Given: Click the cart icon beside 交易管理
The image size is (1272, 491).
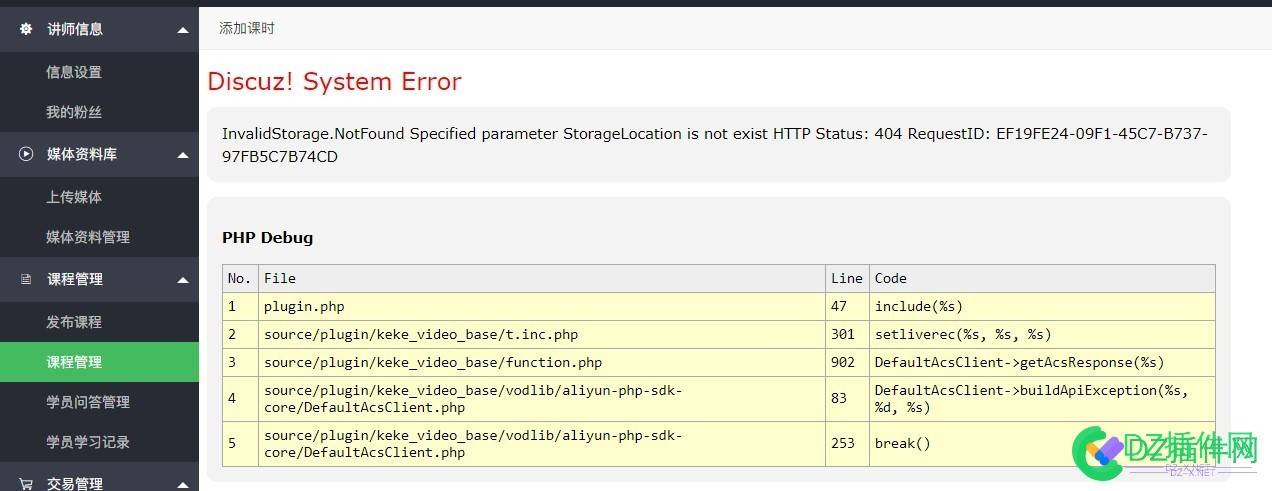Looking at the screenshot, I should (x=26, y=483).
